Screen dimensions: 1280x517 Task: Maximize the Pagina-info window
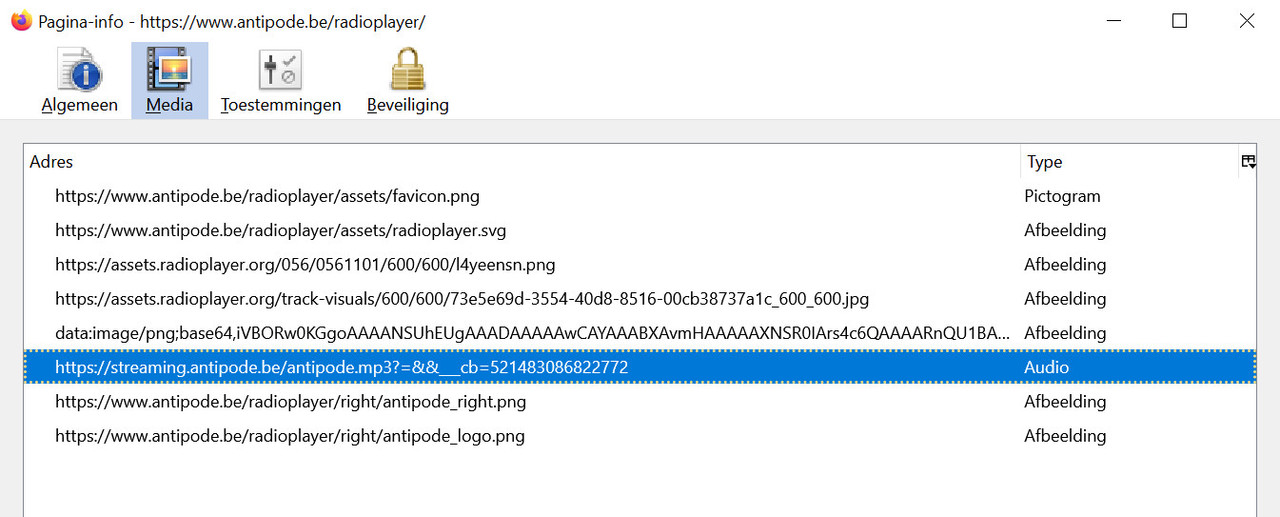click(x=1179, y=21)
